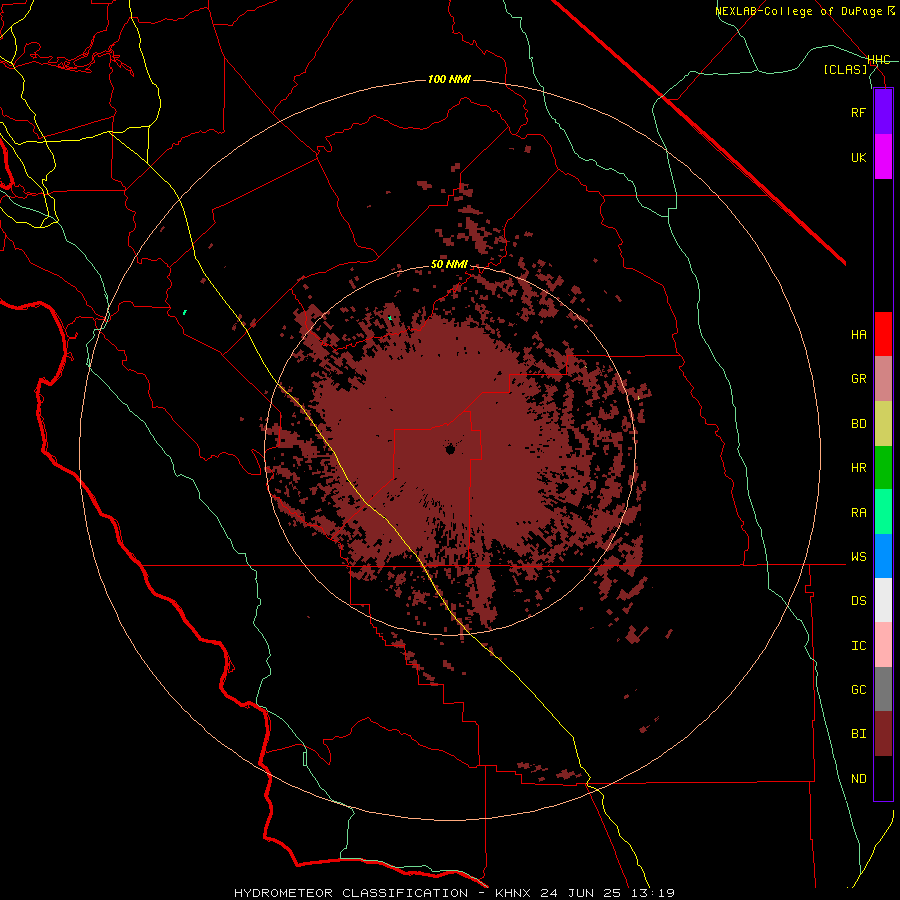Click the RA mint legend swatch
This screenshot has height=900, width=900.
[883, 512]
